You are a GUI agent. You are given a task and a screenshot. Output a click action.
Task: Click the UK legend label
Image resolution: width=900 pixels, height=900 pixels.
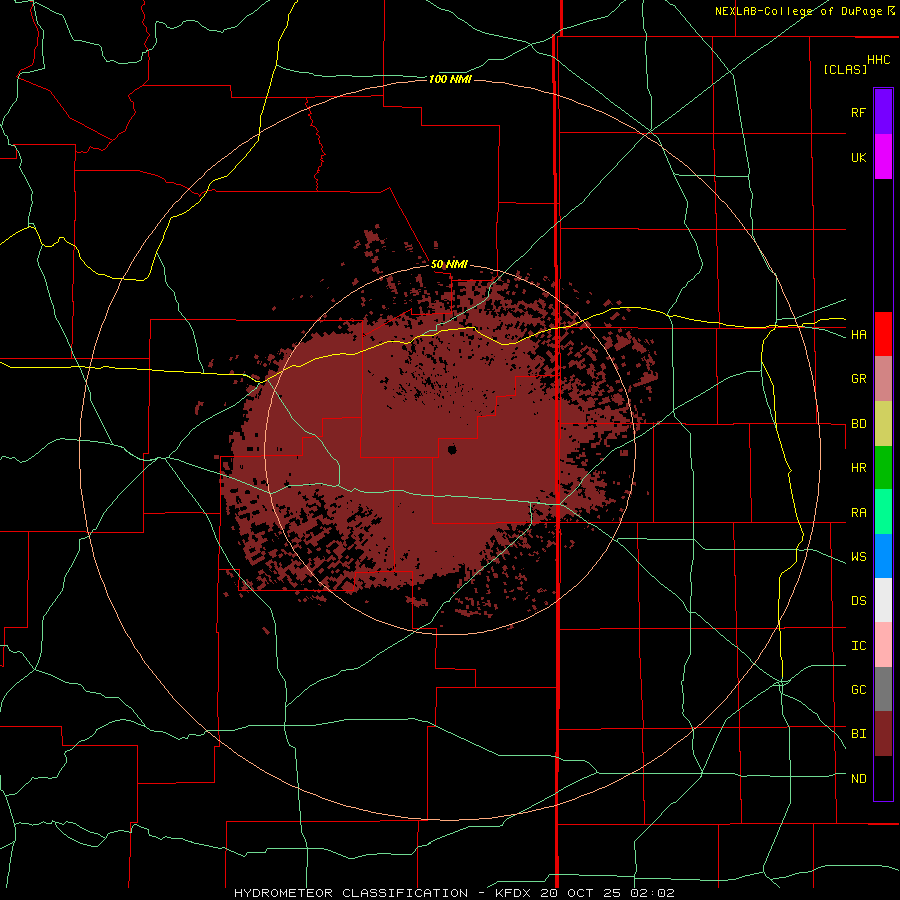(x=858, y=157)
